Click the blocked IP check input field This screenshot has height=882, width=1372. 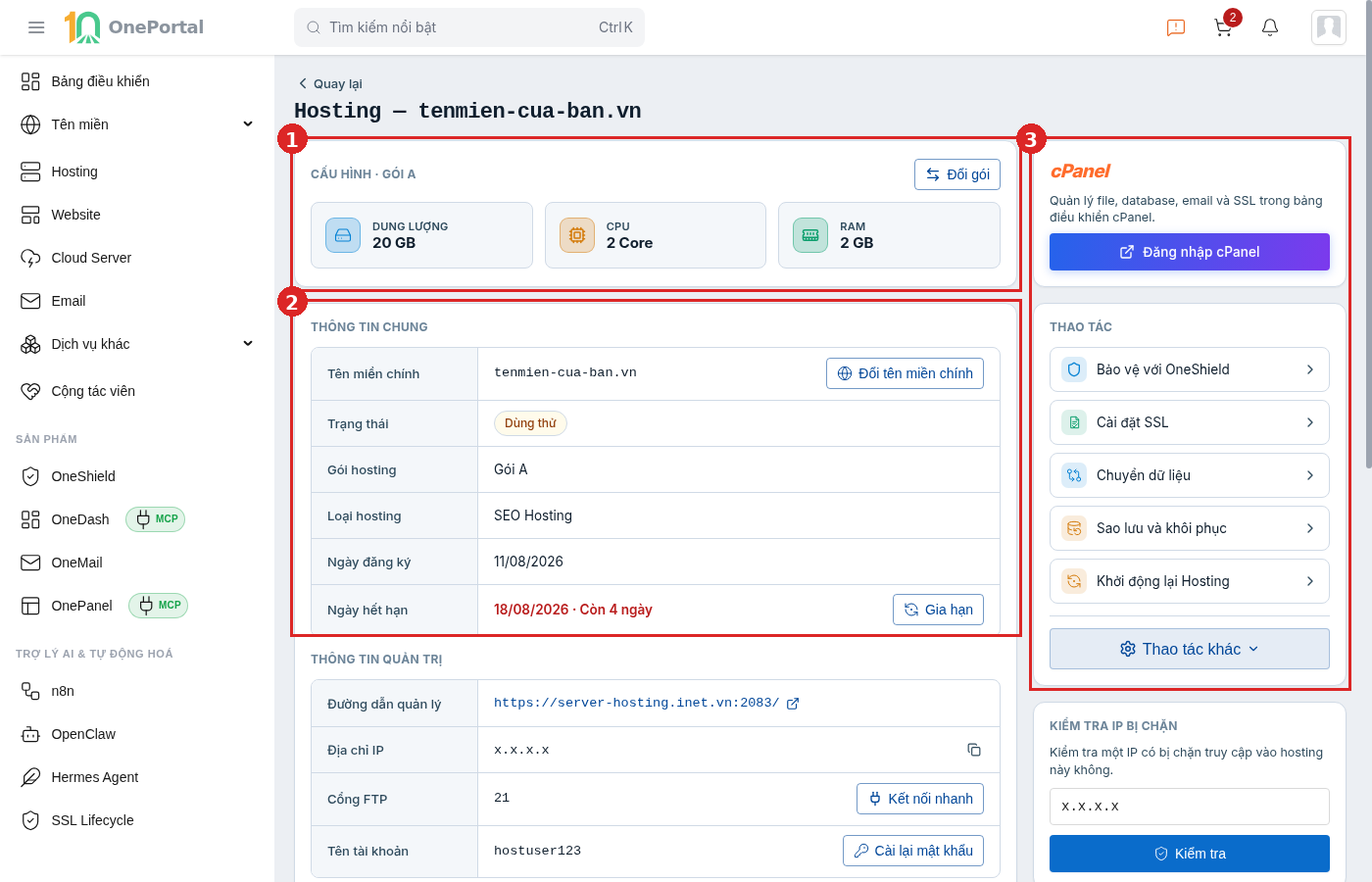pyautogui.click(x=1190, y=807)
